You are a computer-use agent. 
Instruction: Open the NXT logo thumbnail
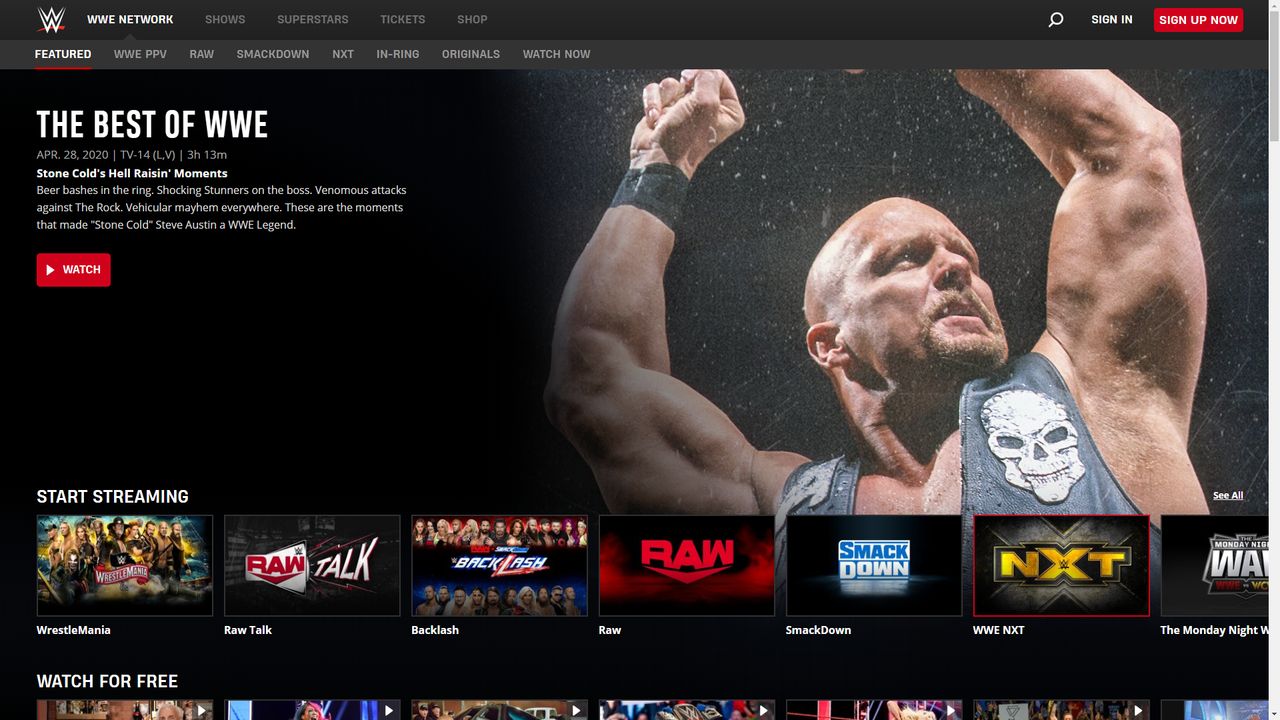tap(1061, 565)
